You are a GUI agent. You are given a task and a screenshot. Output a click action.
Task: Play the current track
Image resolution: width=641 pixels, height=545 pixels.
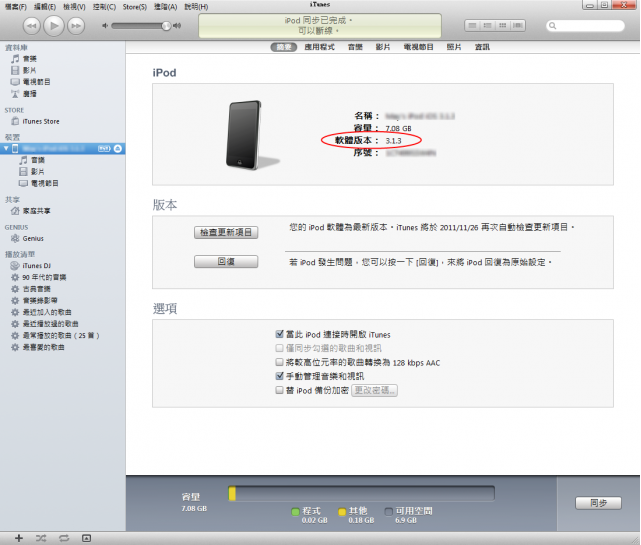tap(54, 26)
